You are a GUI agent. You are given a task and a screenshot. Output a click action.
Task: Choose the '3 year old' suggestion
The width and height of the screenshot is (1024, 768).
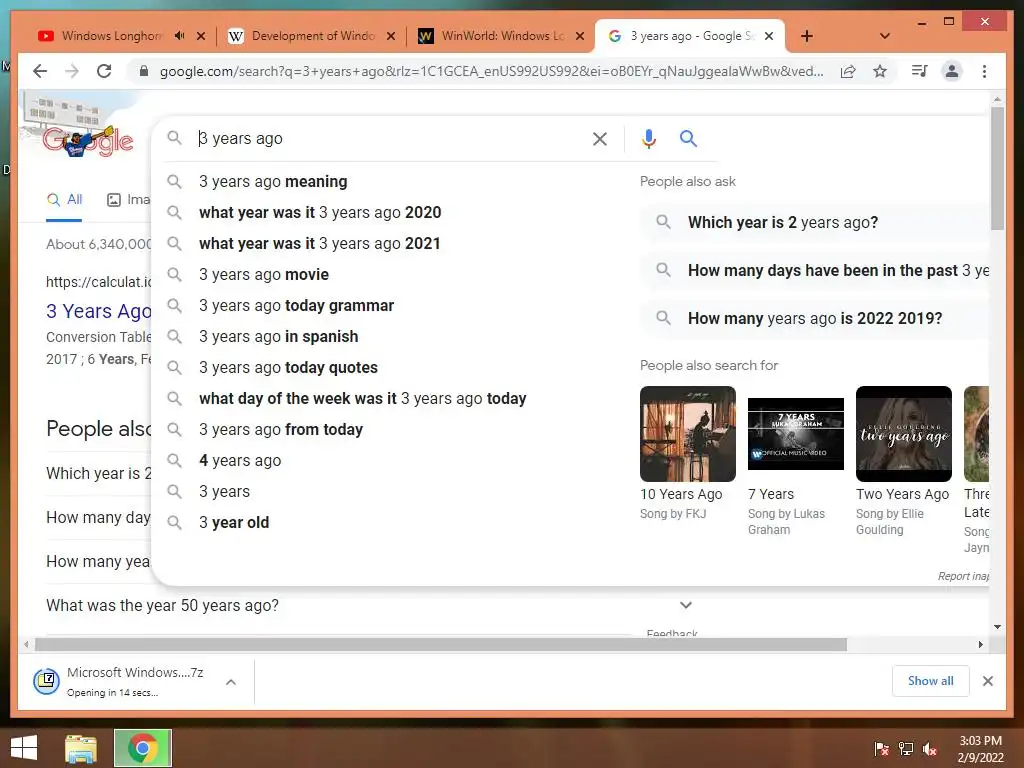click(x=234, y=522)
